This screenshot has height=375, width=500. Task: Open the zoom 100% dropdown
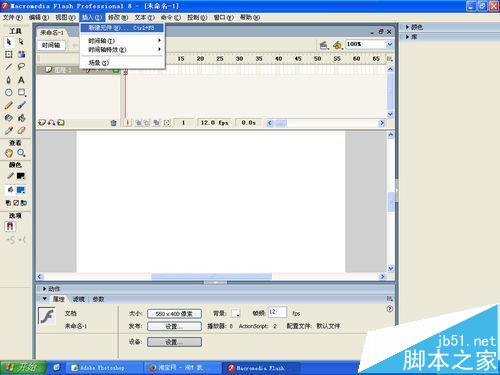point(390,44)
